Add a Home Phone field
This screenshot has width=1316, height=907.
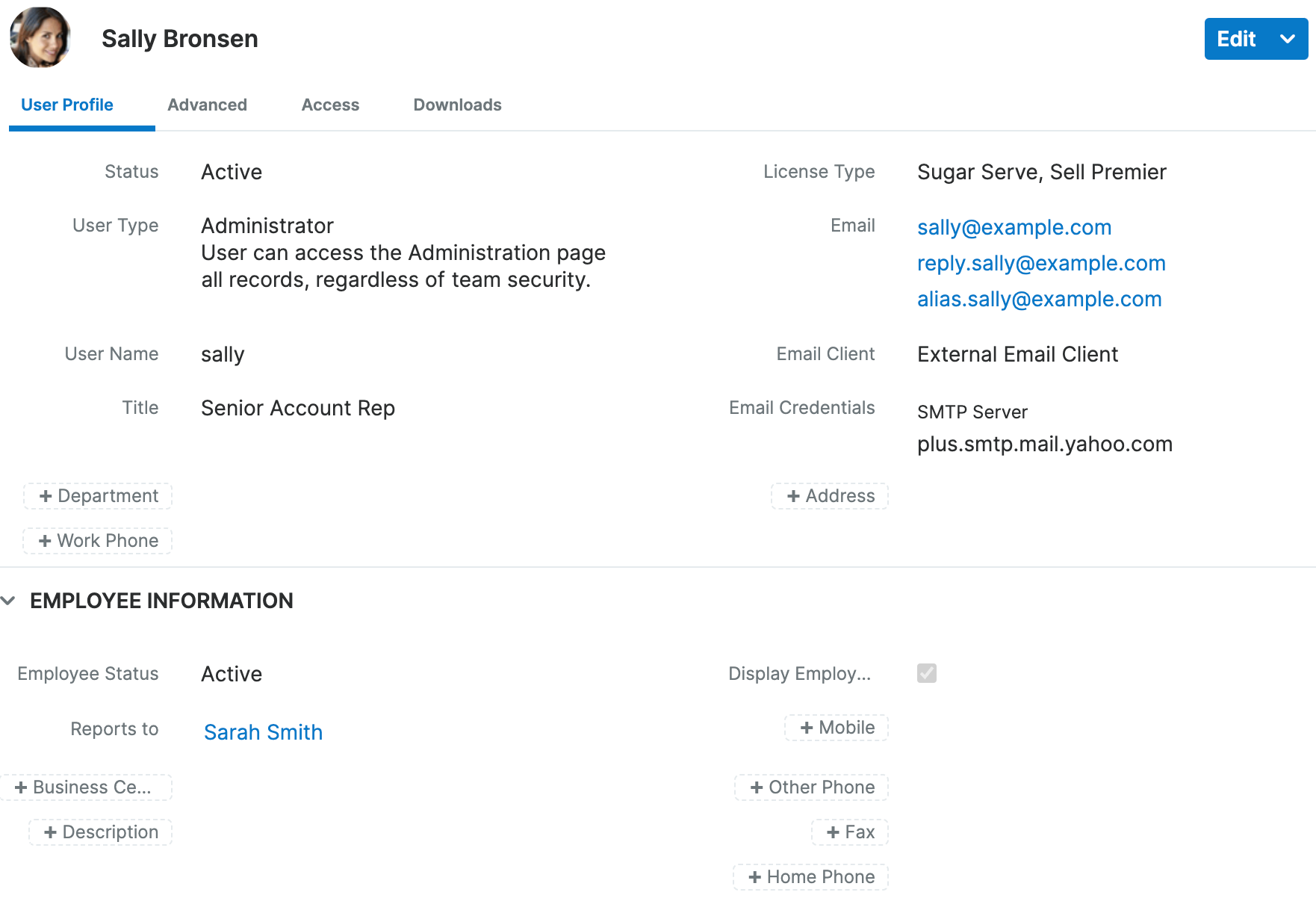pyautogui.click(x=811, y=877)
